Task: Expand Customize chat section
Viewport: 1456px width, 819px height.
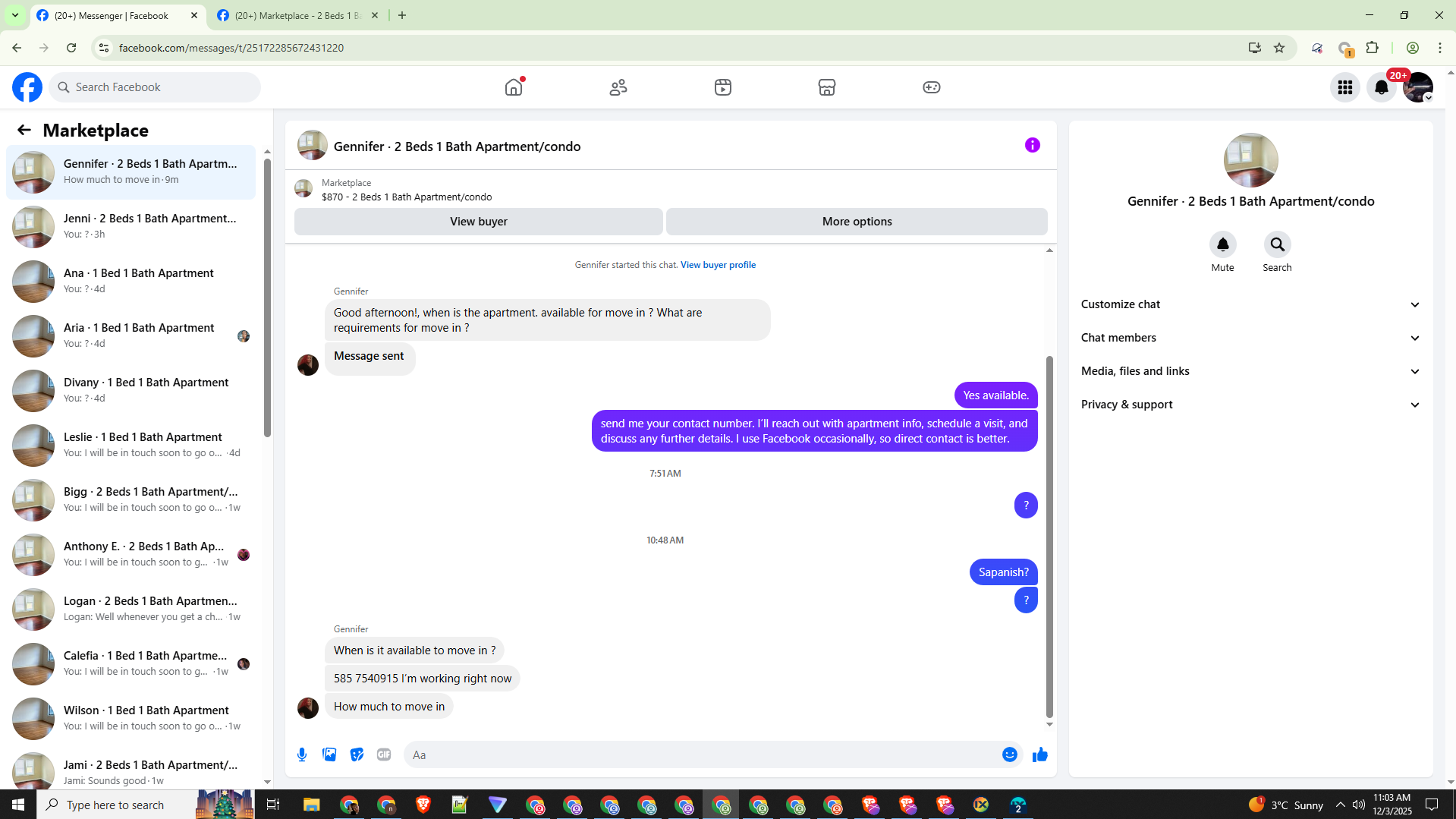Action: coord(1250,304)
